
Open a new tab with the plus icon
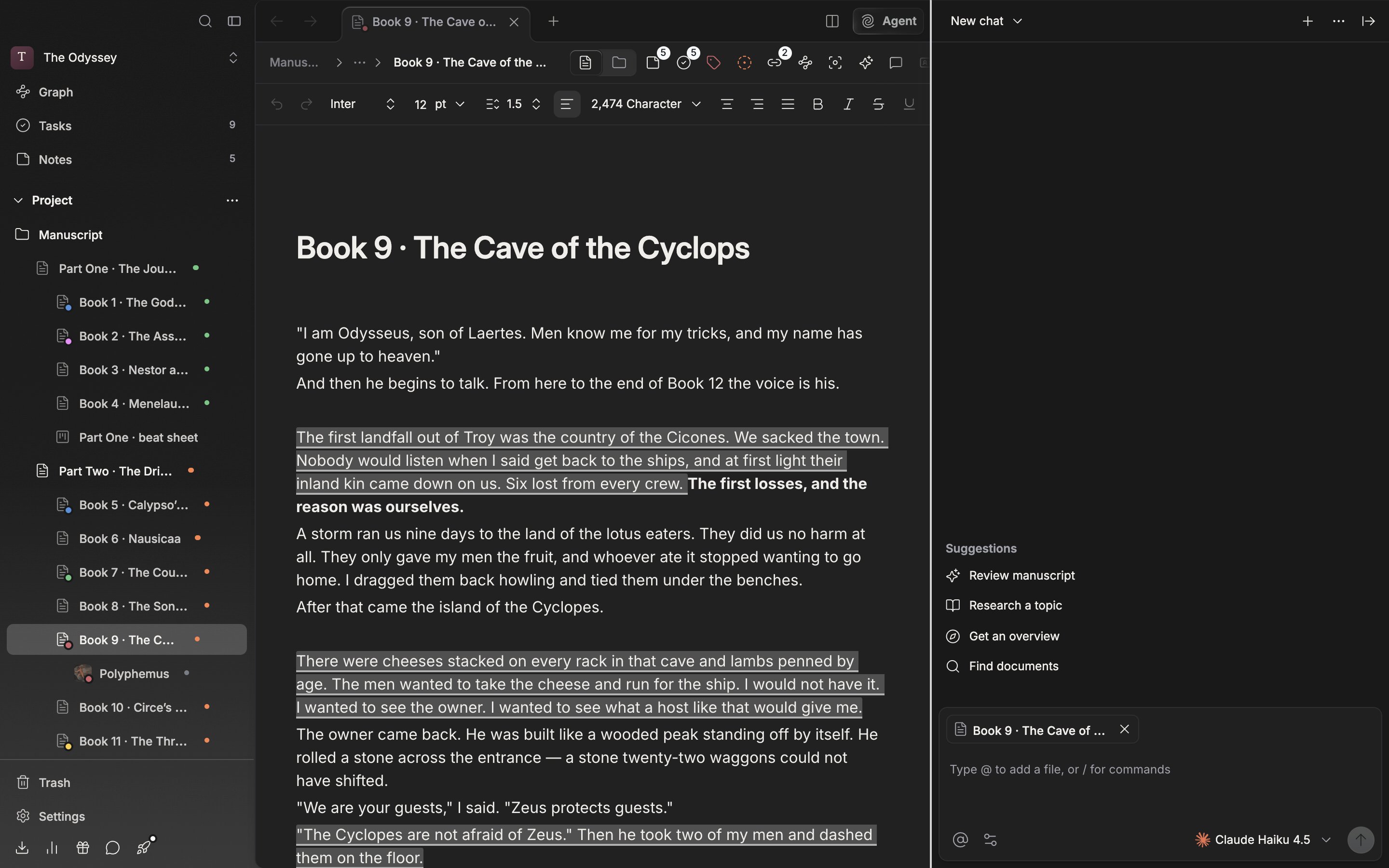coord(553,21)
